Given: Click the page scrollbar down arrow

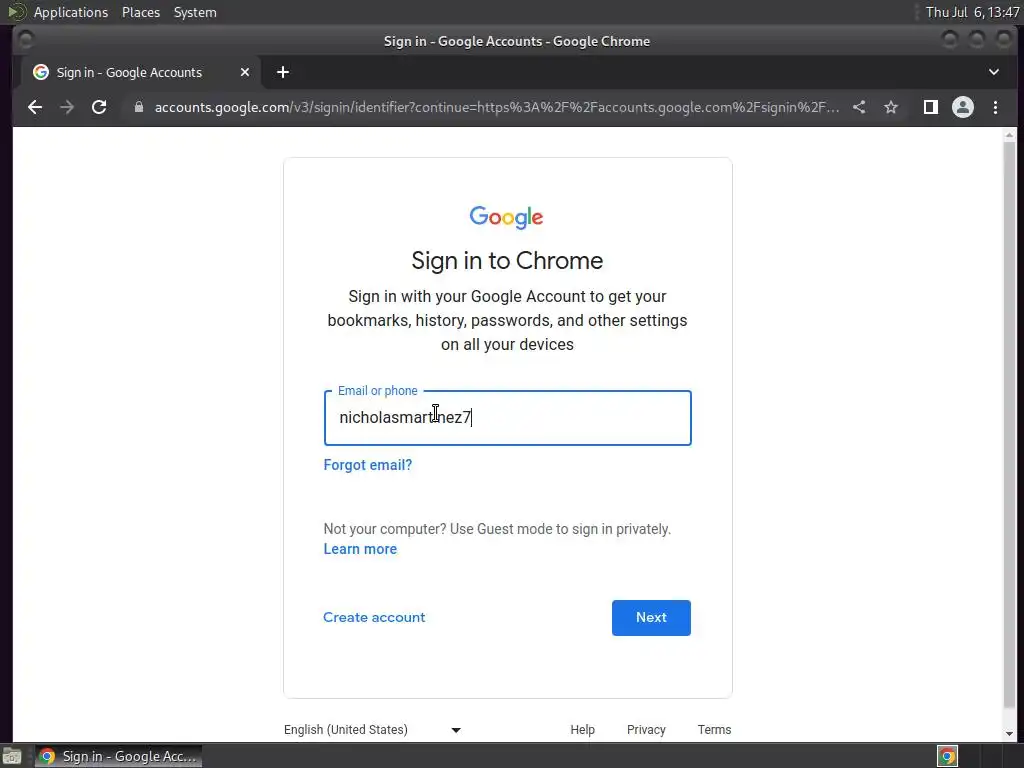Looking at the screenshot, I should (x=1010, y=734).
